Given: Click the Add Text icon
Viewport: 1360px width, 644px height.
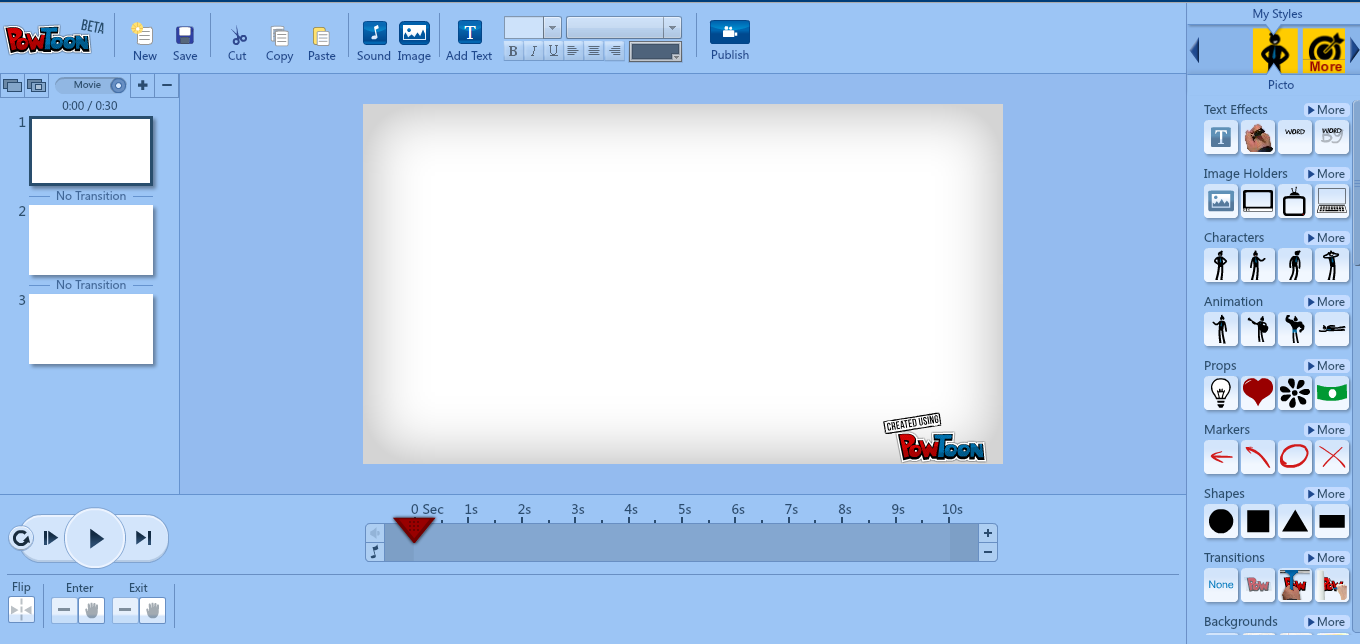Looking at the screenshot, I should (469, 32).
